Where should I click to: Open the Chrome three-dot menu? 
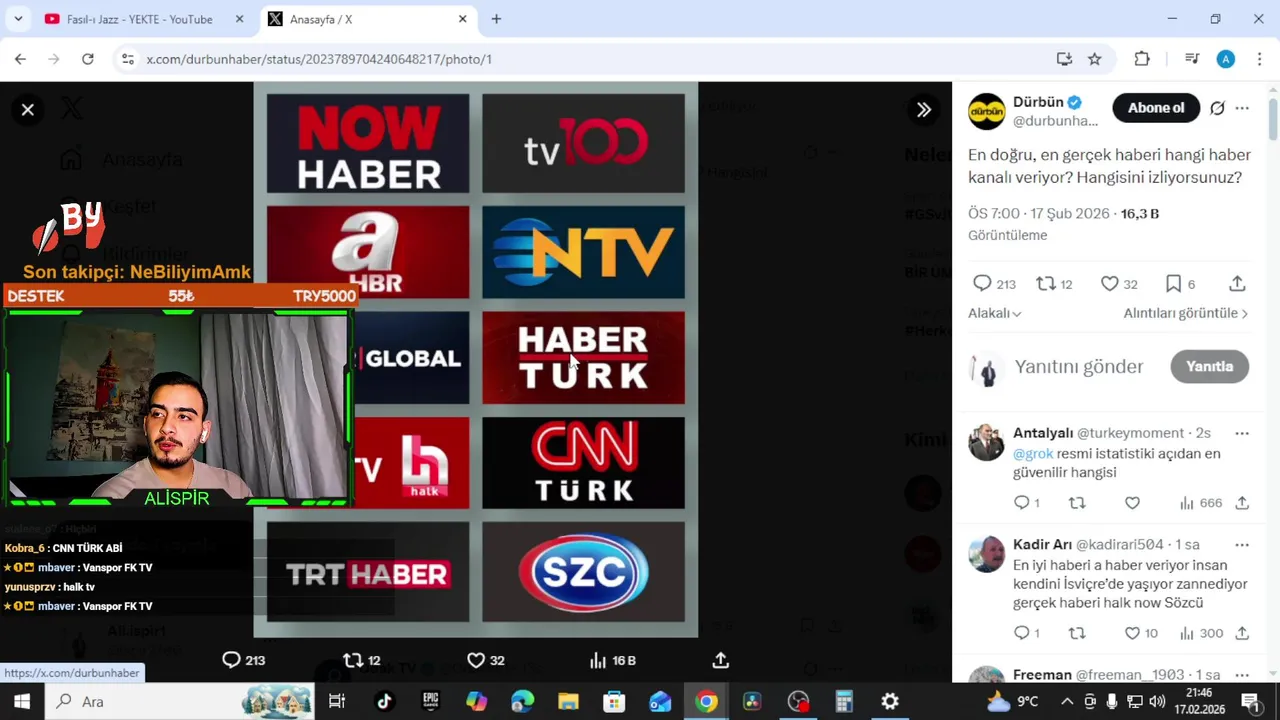click(1258, 59)
